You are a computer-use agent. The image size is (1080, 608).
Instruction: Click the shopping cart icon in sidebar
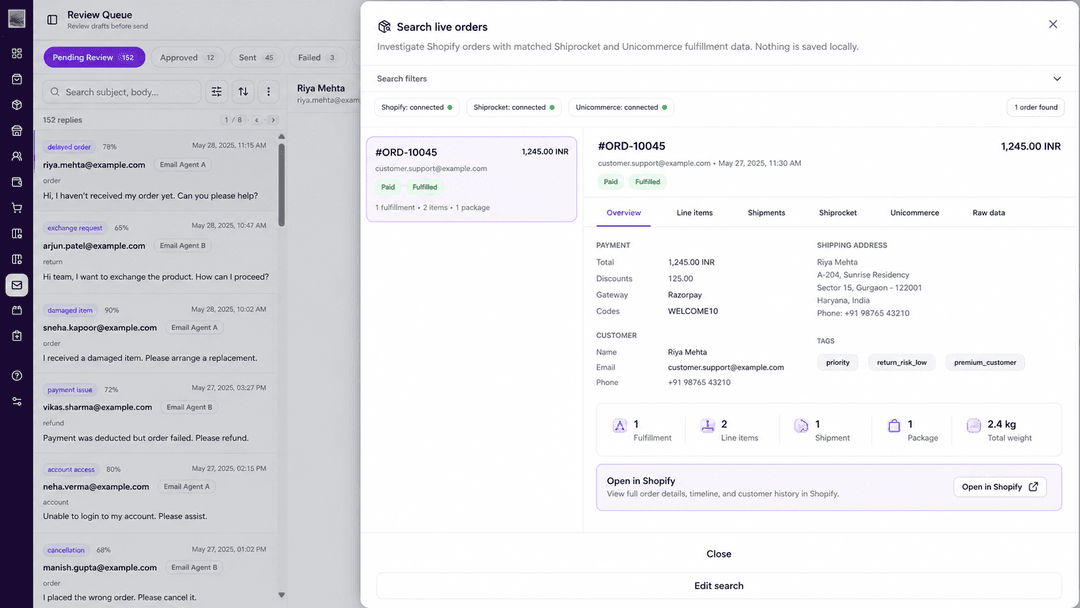click(17, 208)
